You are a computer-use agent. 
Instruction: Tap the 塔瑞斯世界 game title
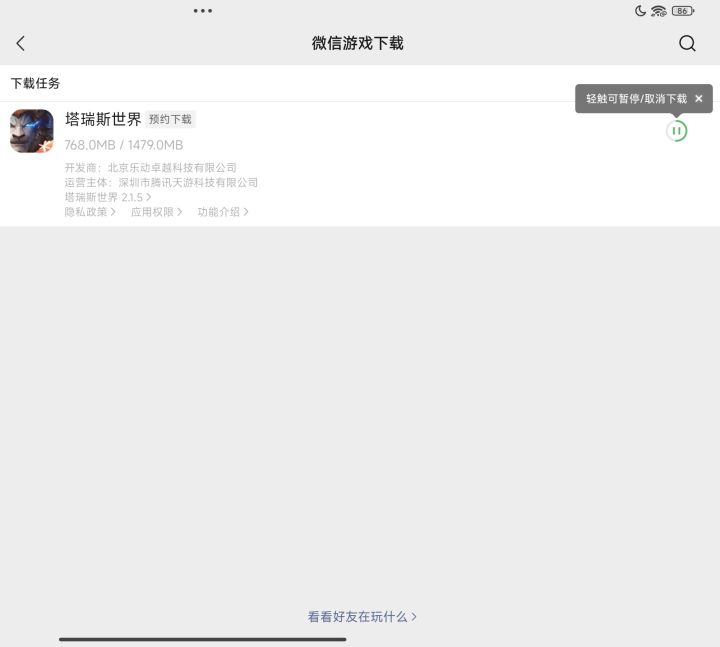tap(103, 119)
